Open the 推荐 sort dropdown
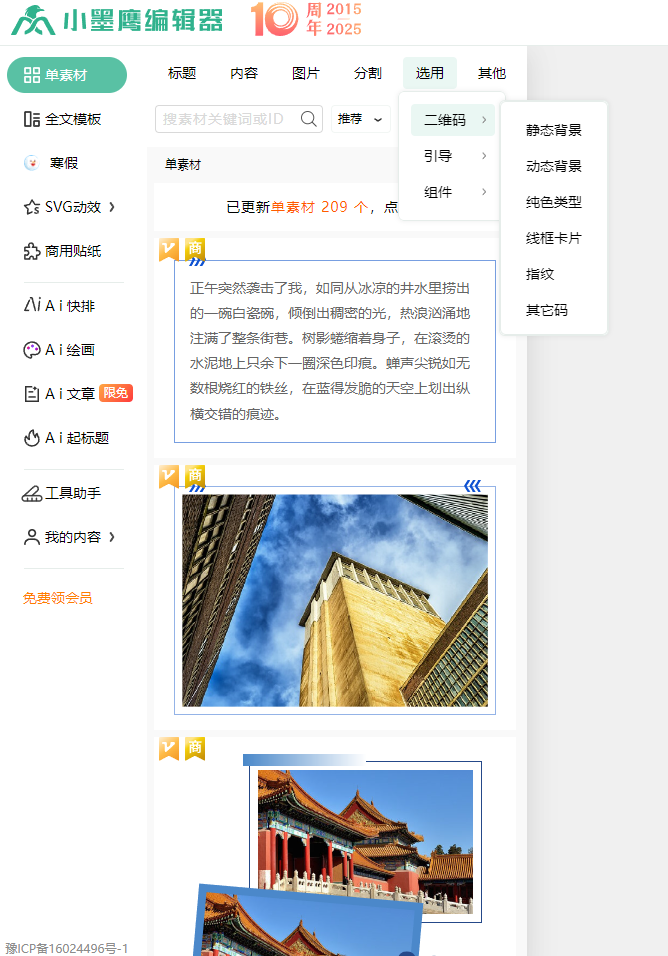Screen dimensions: 668x956 click(361, 119)
